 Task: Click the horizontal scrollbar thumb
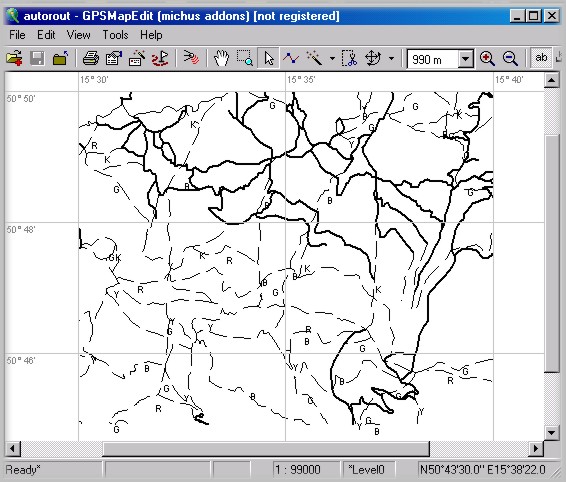[x=266, y=448]
